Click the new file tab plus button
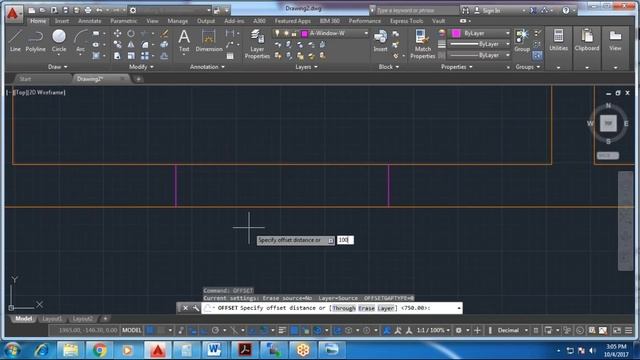This screenshot has width=640, height=360. [138, 79]
